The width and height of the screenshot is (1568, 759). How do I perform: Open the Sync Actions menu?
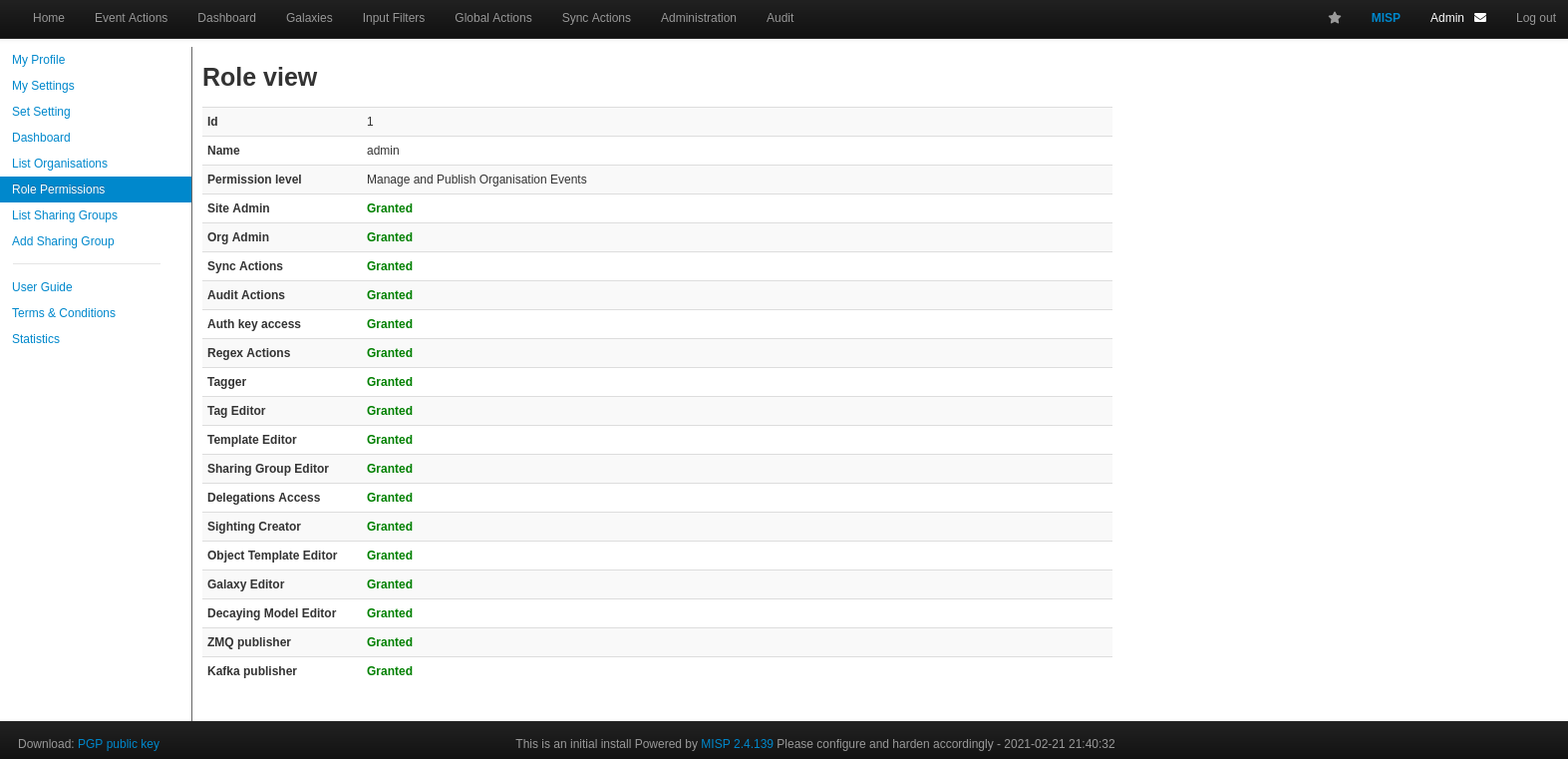tap(596, 18)
